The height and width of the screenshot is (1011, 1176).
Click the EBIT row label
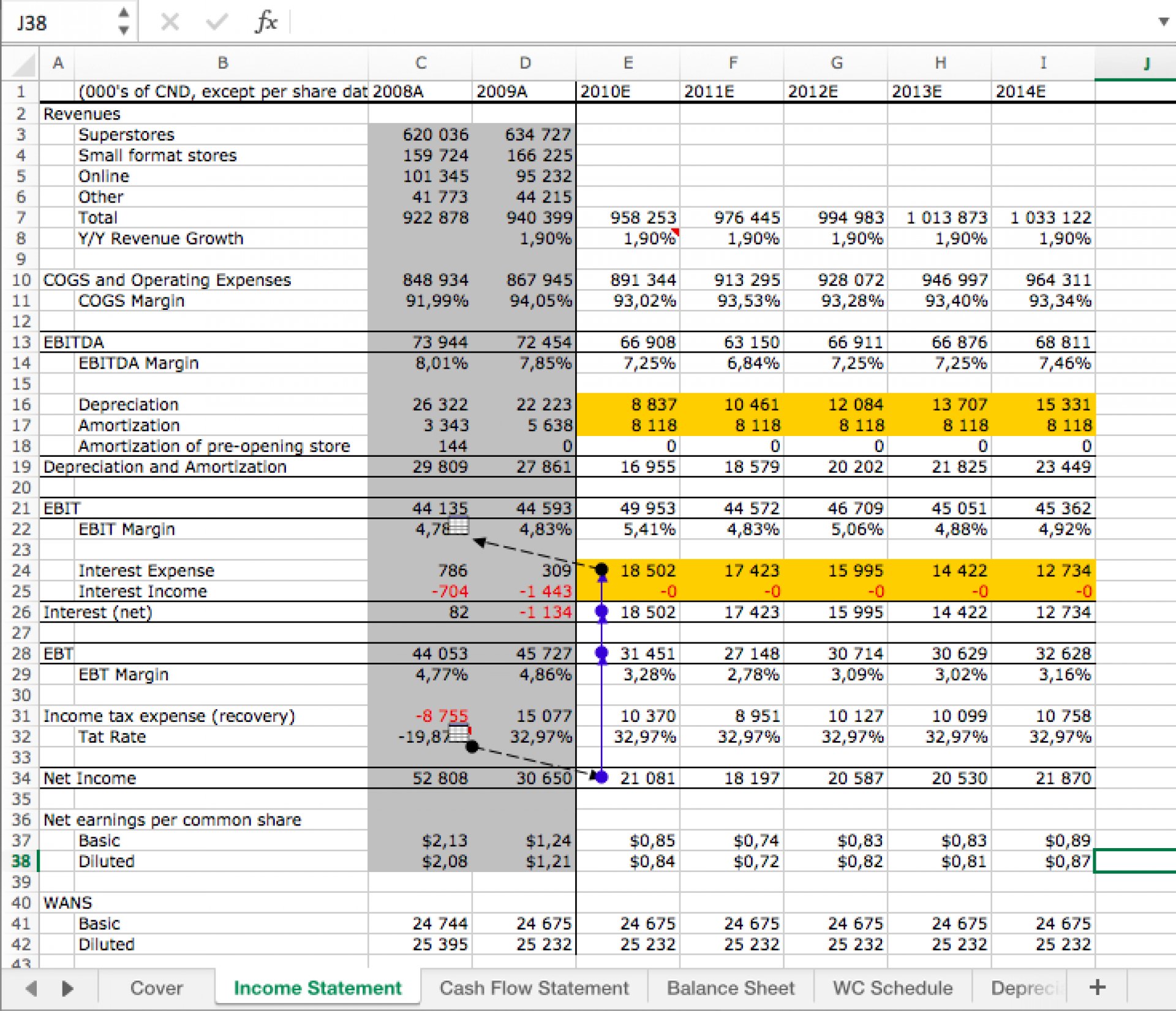coord(61,508)
